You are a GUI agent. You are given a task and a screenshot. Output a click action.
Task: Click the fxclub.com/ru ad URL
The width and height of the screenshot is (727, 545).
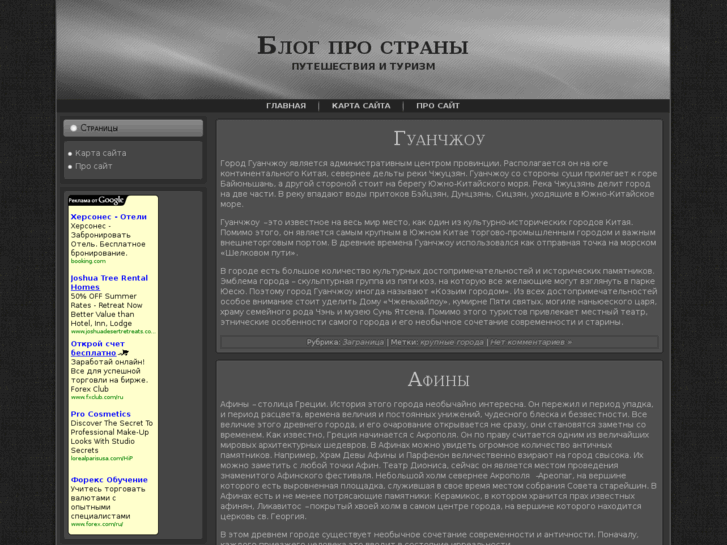click(97, 397)
